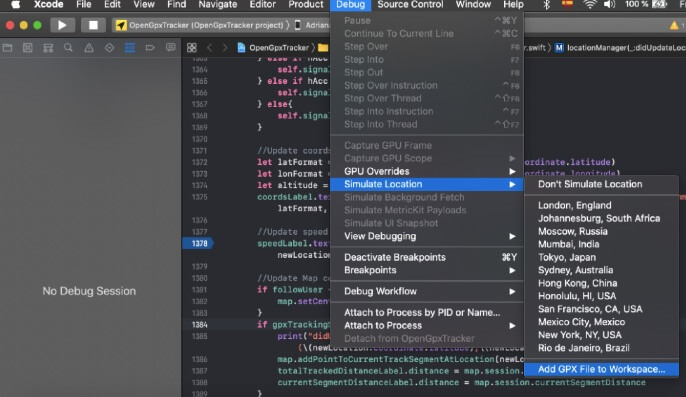Screen dimensions: 686x397
Task: Click the battery status icon
Action: [659, 5]
